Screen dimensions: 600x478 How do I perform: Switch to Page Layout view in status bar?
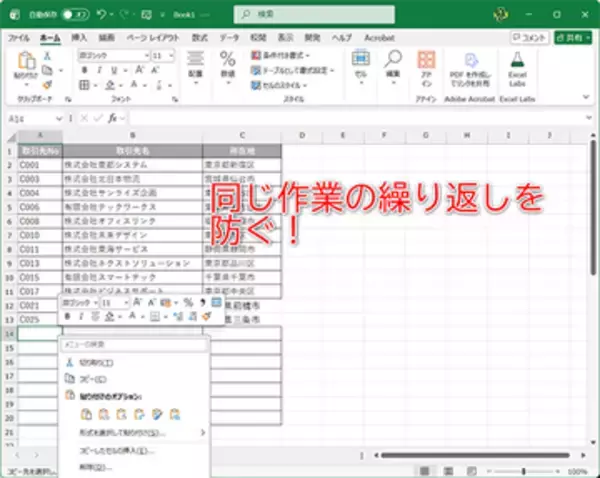point(448,471)
